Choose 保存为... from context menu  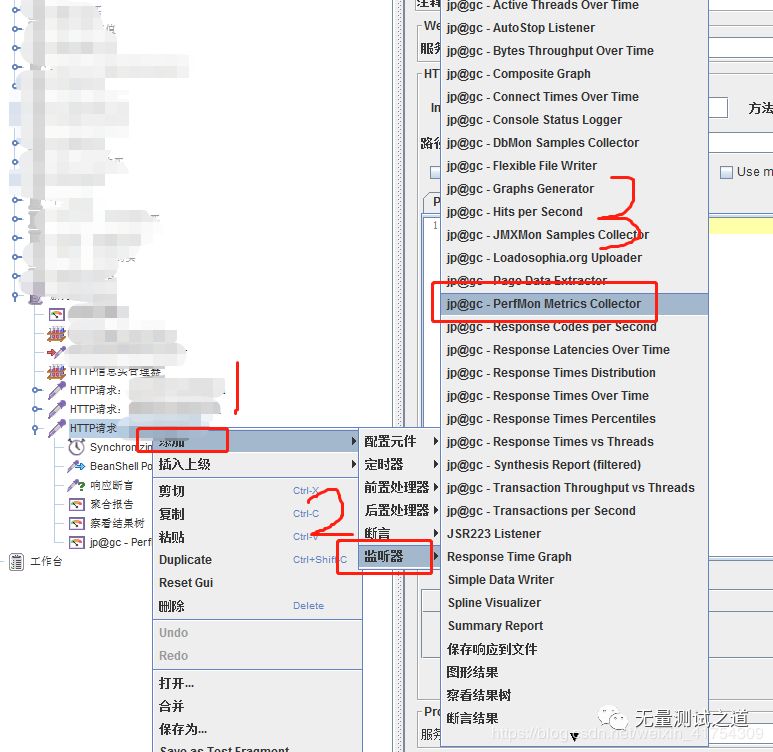tap(256, 729)
